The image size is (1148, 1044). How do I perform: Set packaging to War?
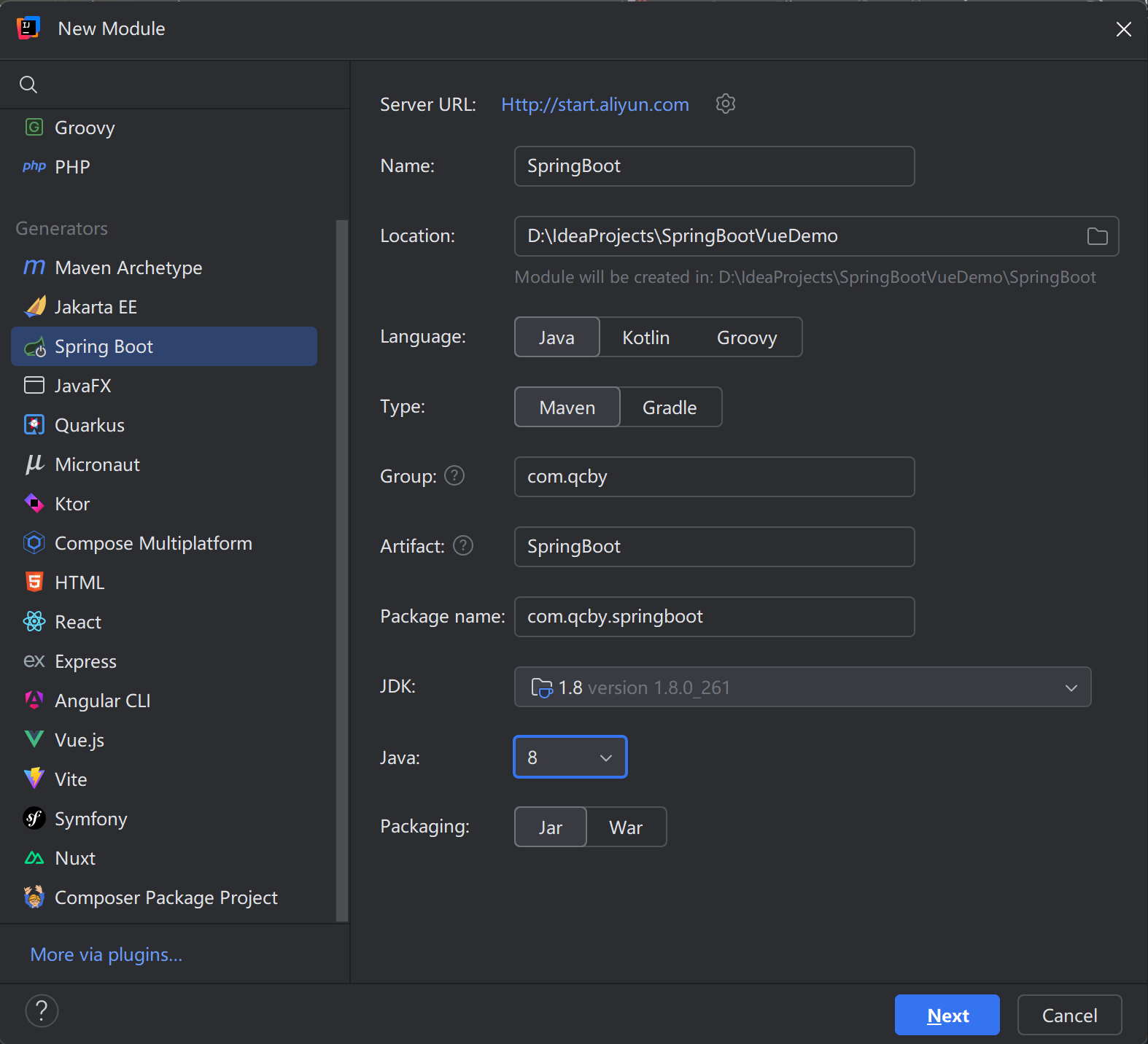[x=626, y=827]
